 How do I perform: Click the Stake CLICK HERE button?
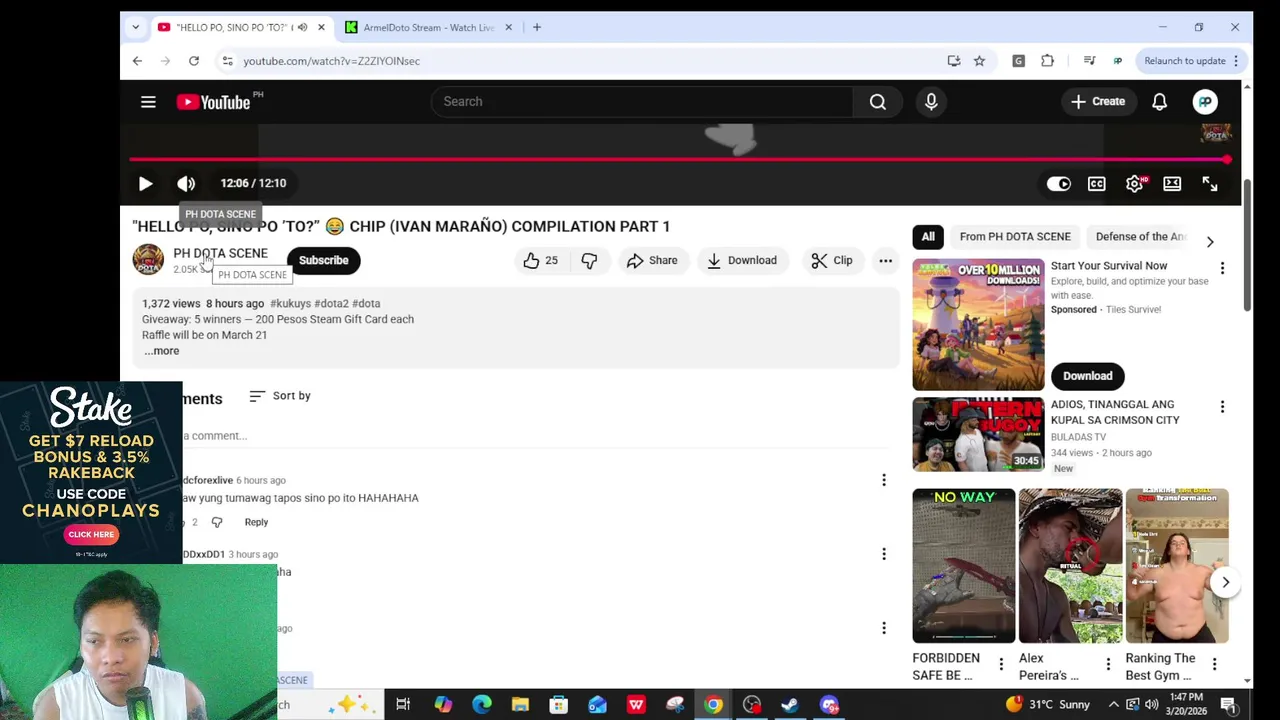[91, 534]
